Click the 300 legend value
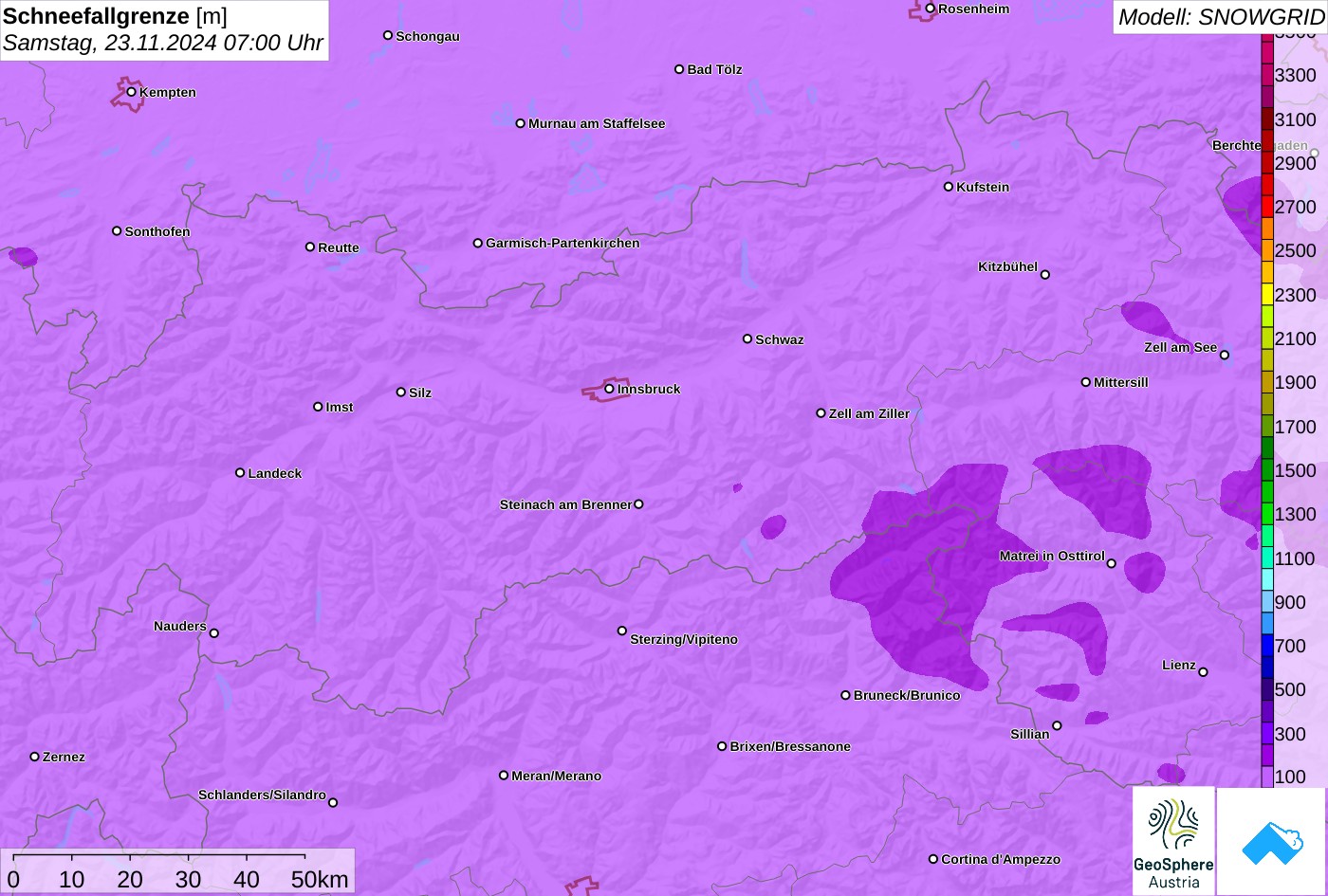This screenshot has height=896, width=1328. click(1290, 734)
